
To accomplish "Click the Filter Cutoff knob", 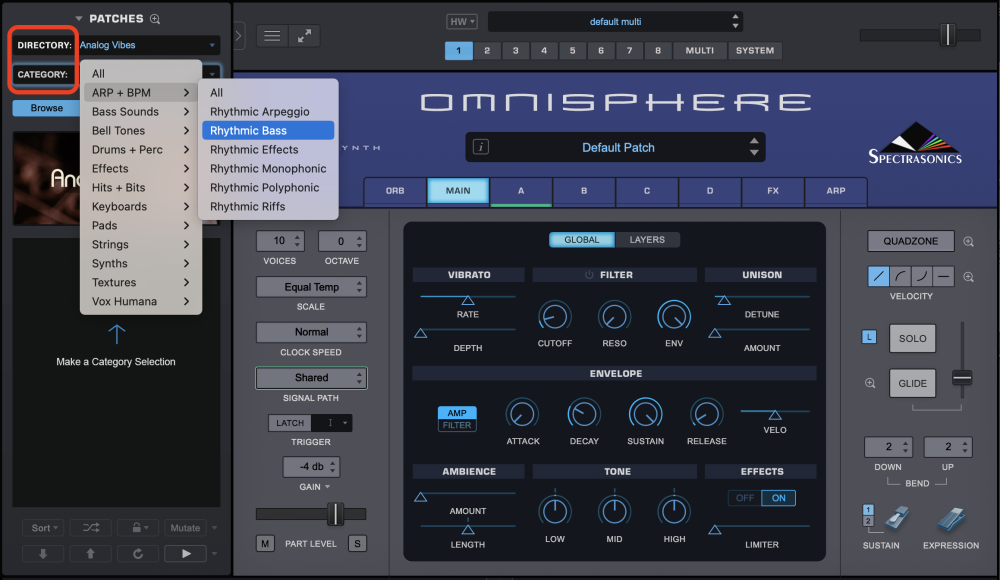I will click(554, 316).
